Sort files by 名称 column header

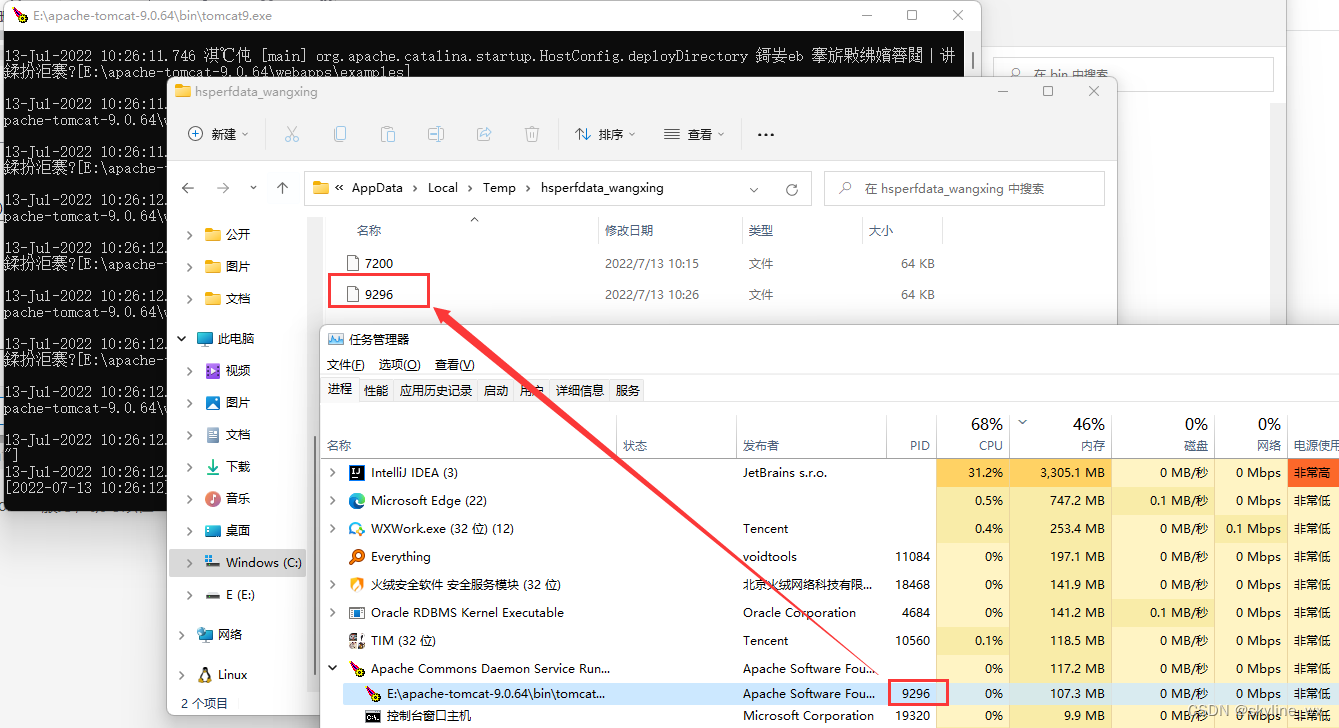[x=369, y=231]
